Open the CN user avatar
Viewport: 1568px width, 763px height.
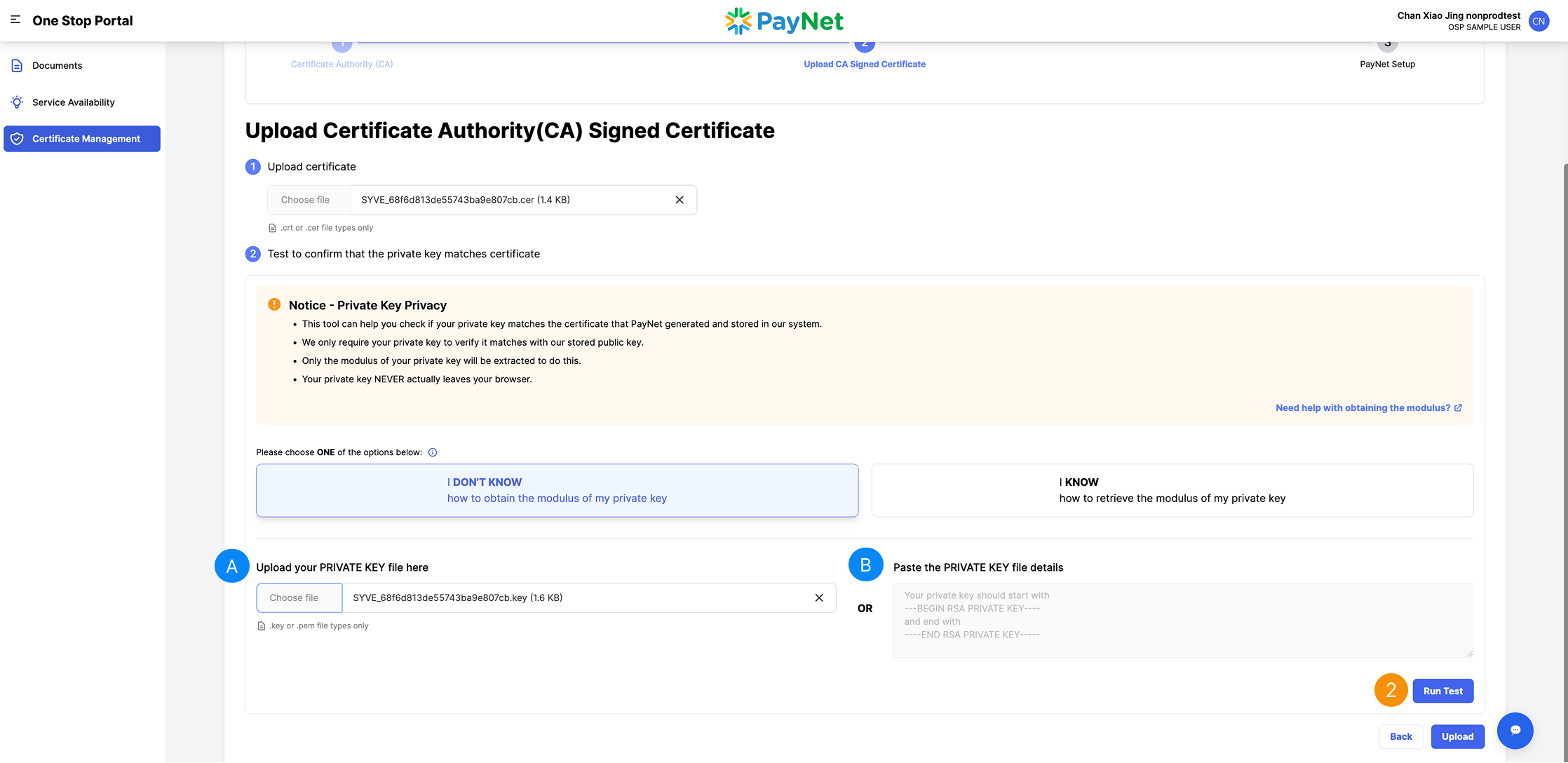coord(1539,21)
